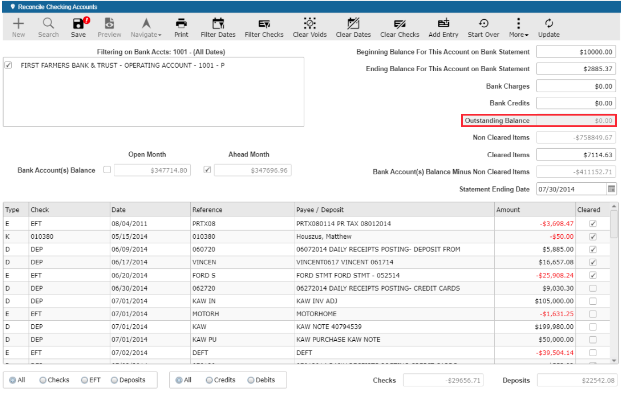Click the table scrollbar up arrow

[614, 206]
